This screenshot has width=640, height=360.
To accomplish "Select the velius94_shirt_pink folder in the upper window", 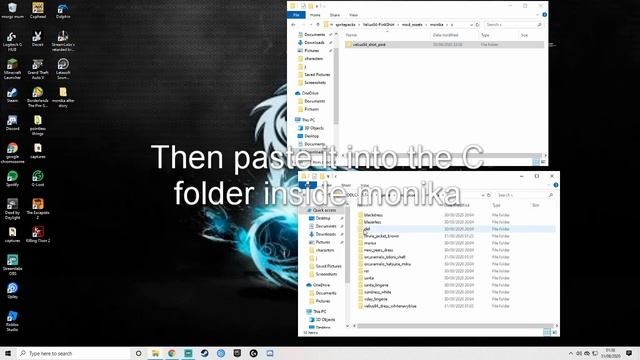I will coord(444,44).
